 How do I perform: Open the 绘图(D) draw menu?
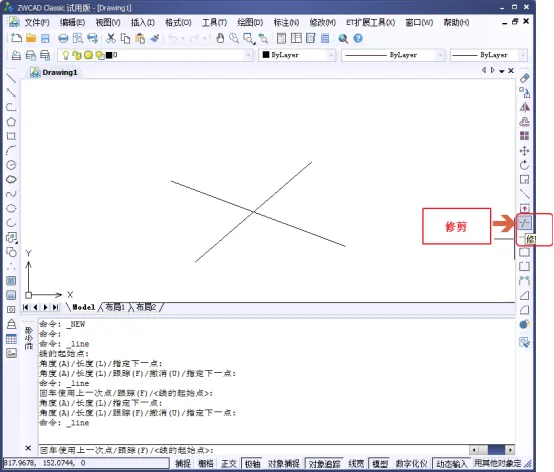click(250, 23)
